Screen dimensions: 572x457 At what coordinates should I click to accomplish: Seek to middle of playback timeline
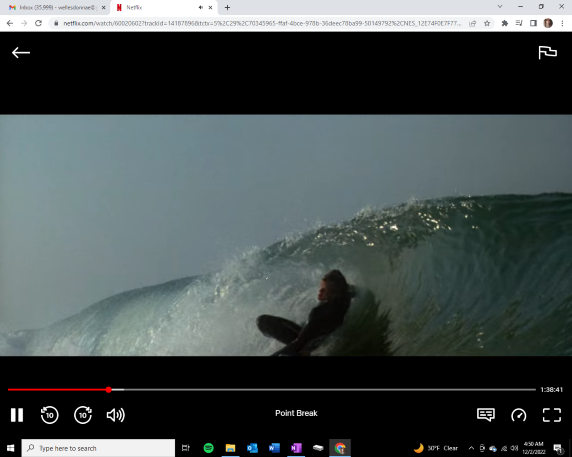point(272,390)
